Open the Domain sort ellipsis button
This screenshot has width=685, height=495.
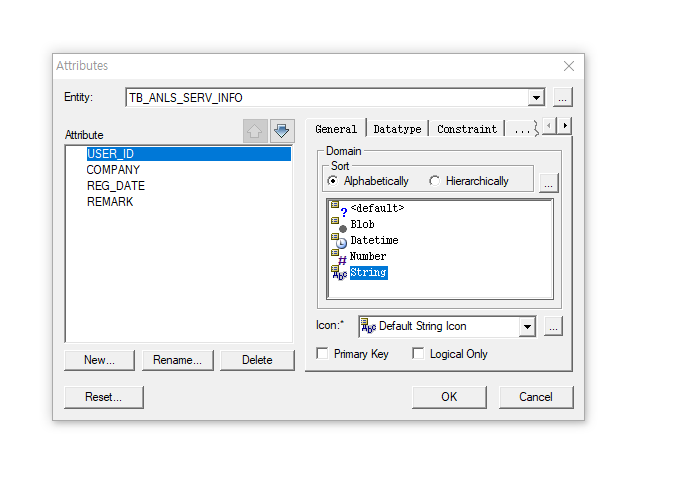coord(549,183)
